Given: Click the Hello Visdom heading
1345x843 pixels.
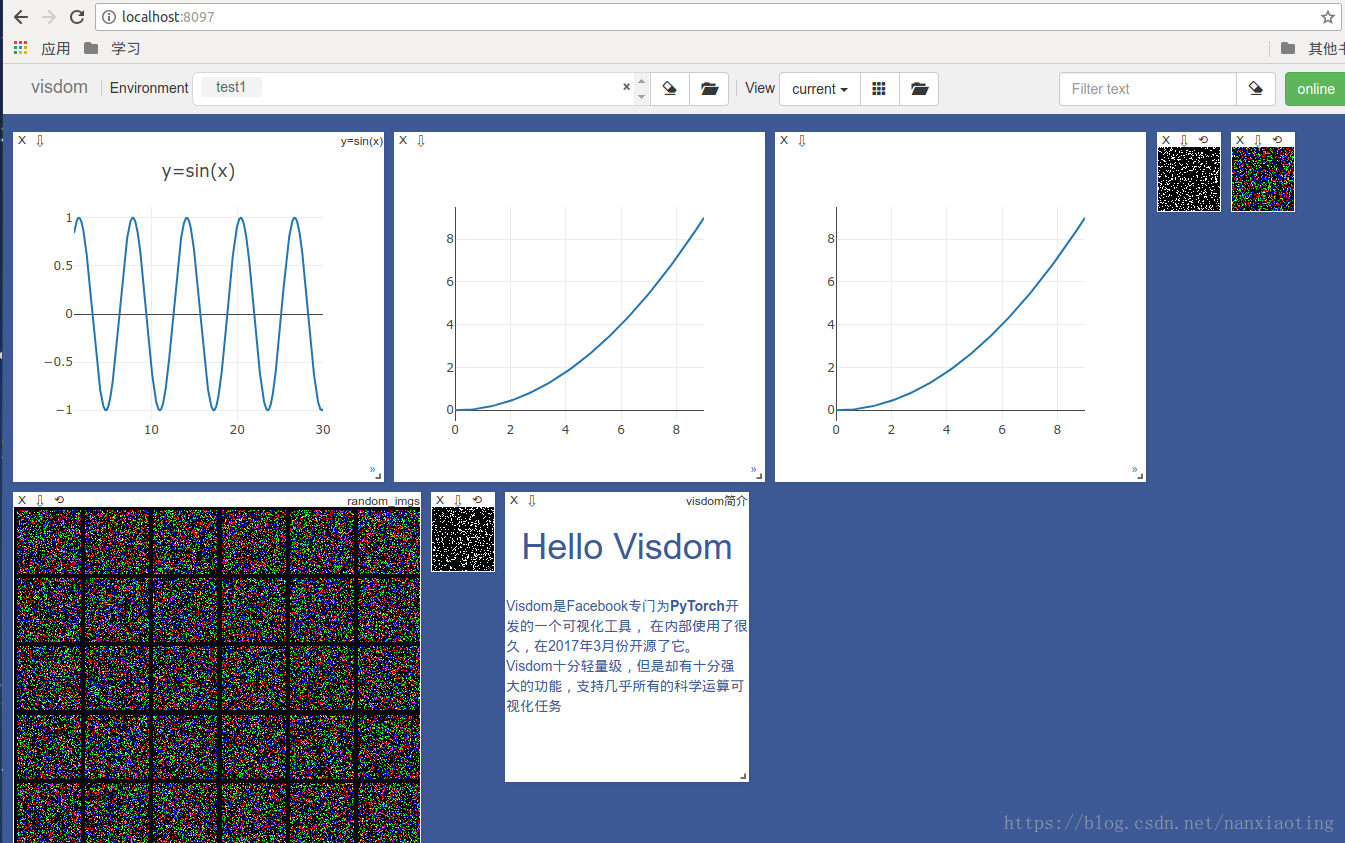Looking at the screenshot, I should (x=627, y=547).
